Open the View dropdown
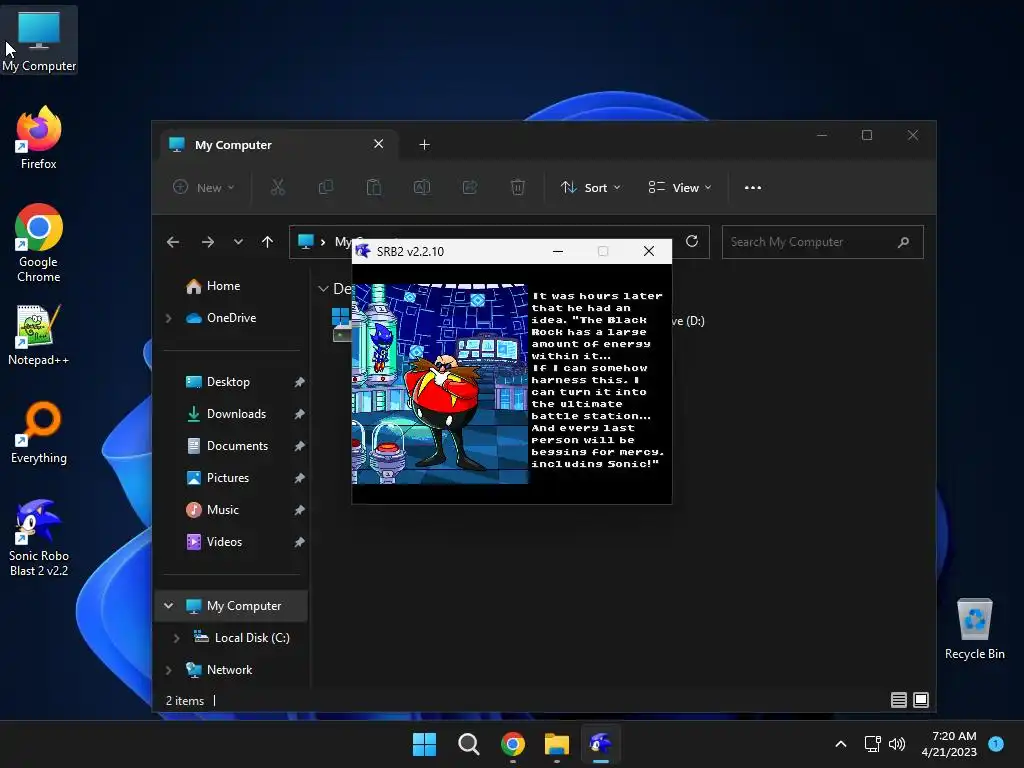 pos(679,187)
